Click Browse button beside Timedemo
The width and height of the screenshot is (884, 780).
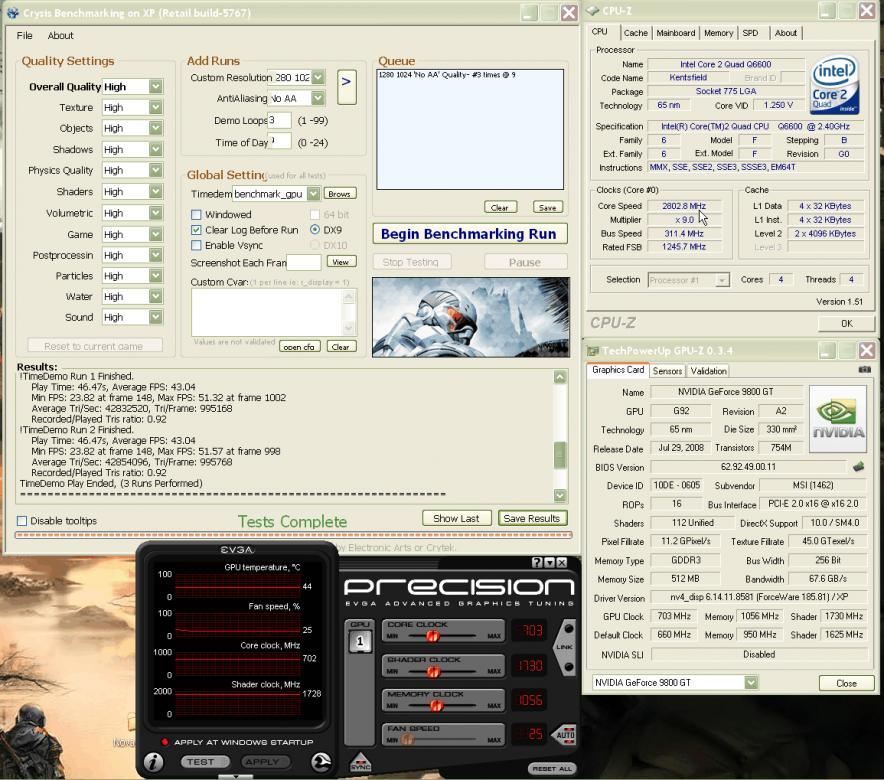pos(340,194)
